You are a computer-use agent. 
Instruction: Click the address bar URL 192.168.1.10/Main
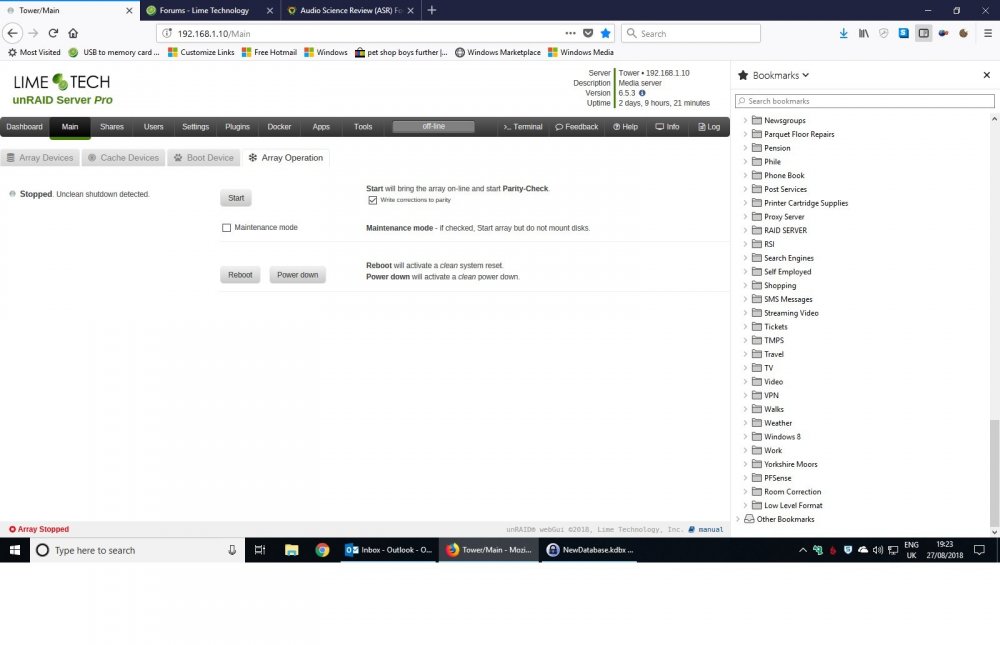214,34
